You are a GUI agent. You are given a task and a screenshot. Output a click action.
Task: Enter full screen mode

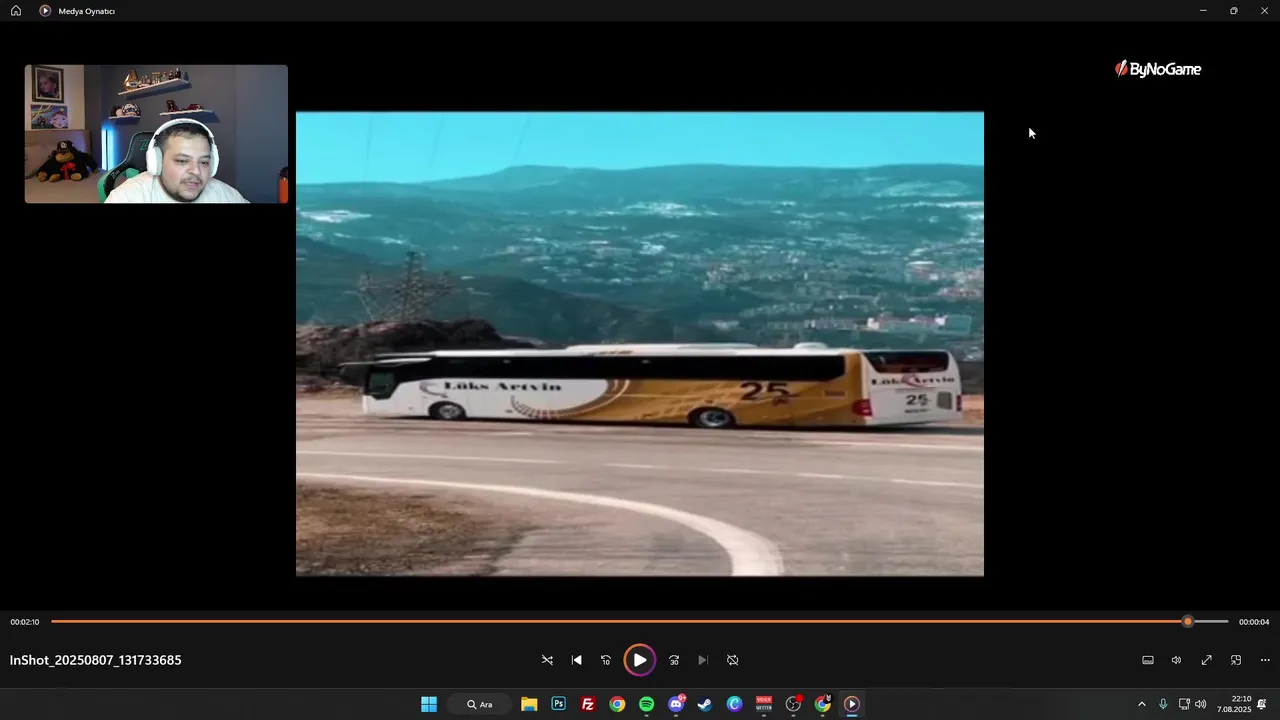tap(1206, 660)
